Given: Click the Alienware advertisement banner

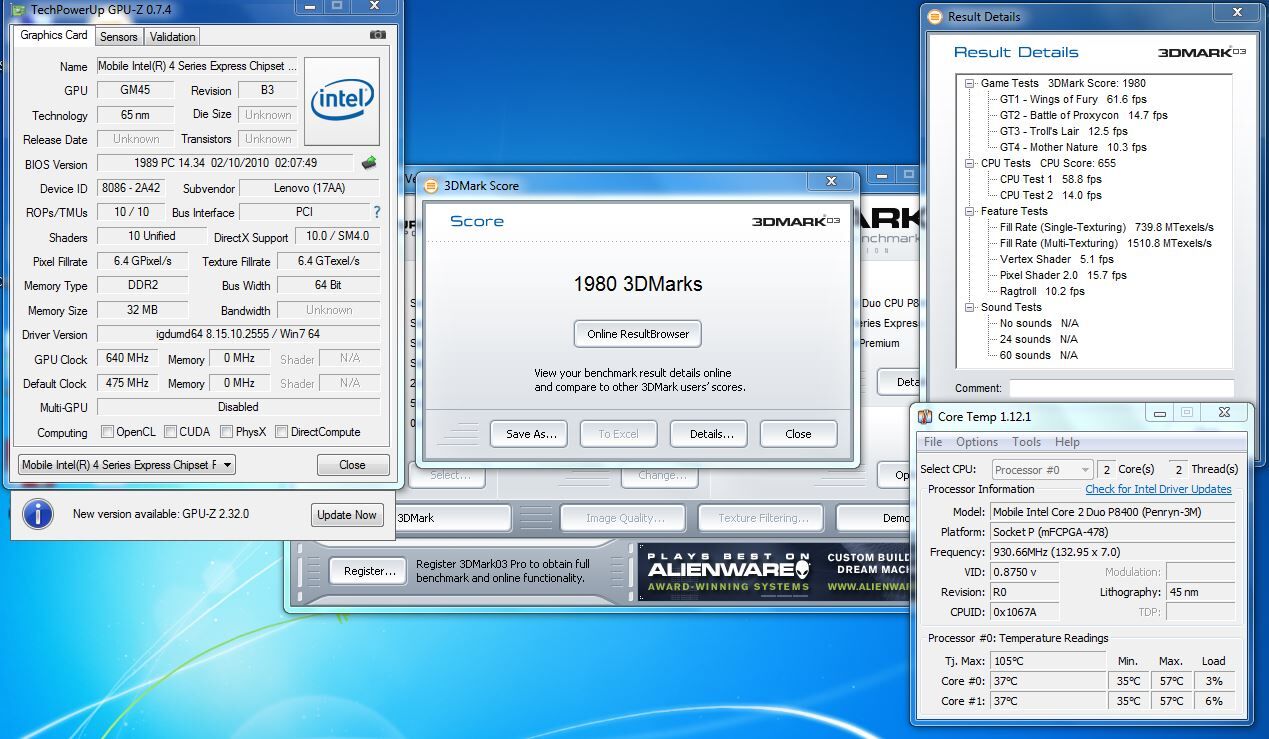Looking at the screenshot, I should click(x=774, y=571).
